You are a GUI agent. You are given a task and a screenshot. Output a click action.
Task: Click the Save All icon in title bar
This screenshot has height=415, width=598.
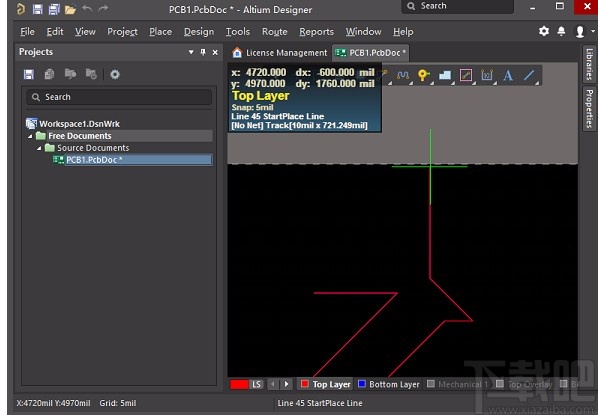tap(54, 9)
